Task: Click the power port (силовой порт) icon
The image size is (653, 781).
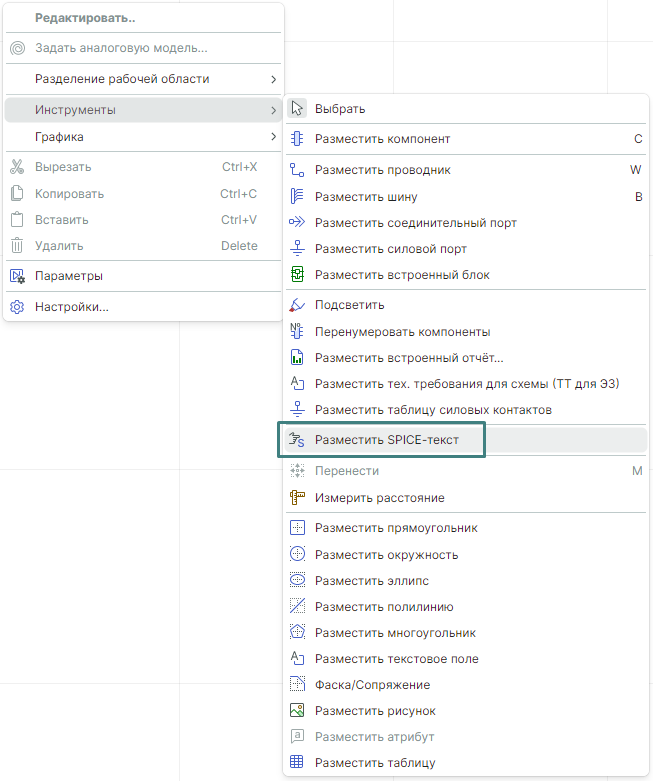Action: [x=297, y=249]
